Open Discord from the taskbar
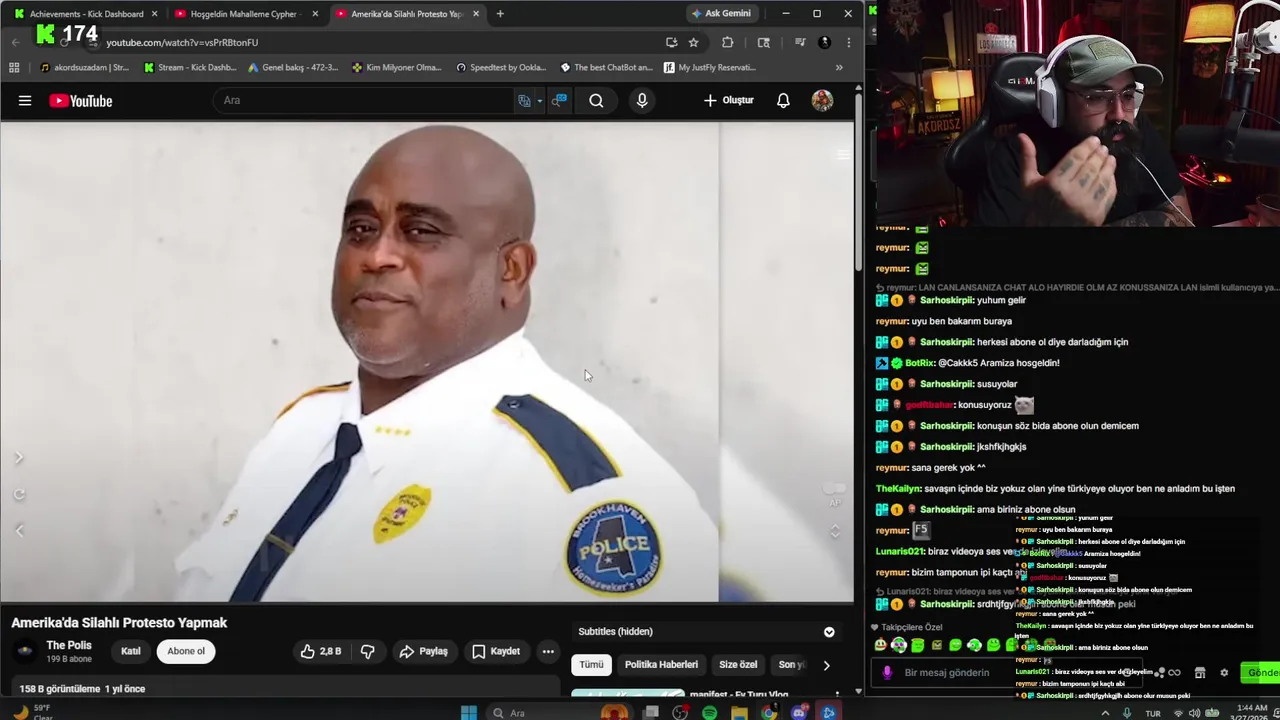 (799, 713)
